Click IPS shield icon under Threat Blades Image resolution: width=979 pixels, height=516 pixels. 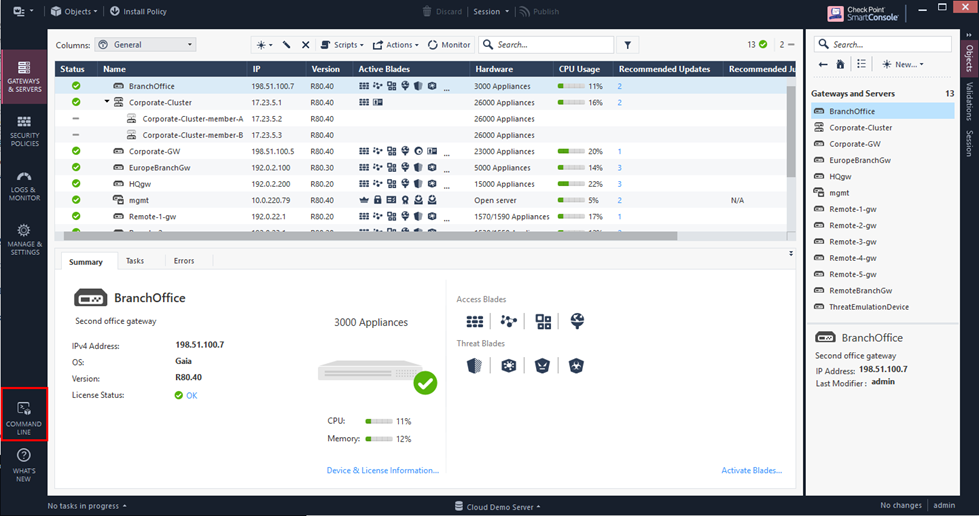pos(475,366)
